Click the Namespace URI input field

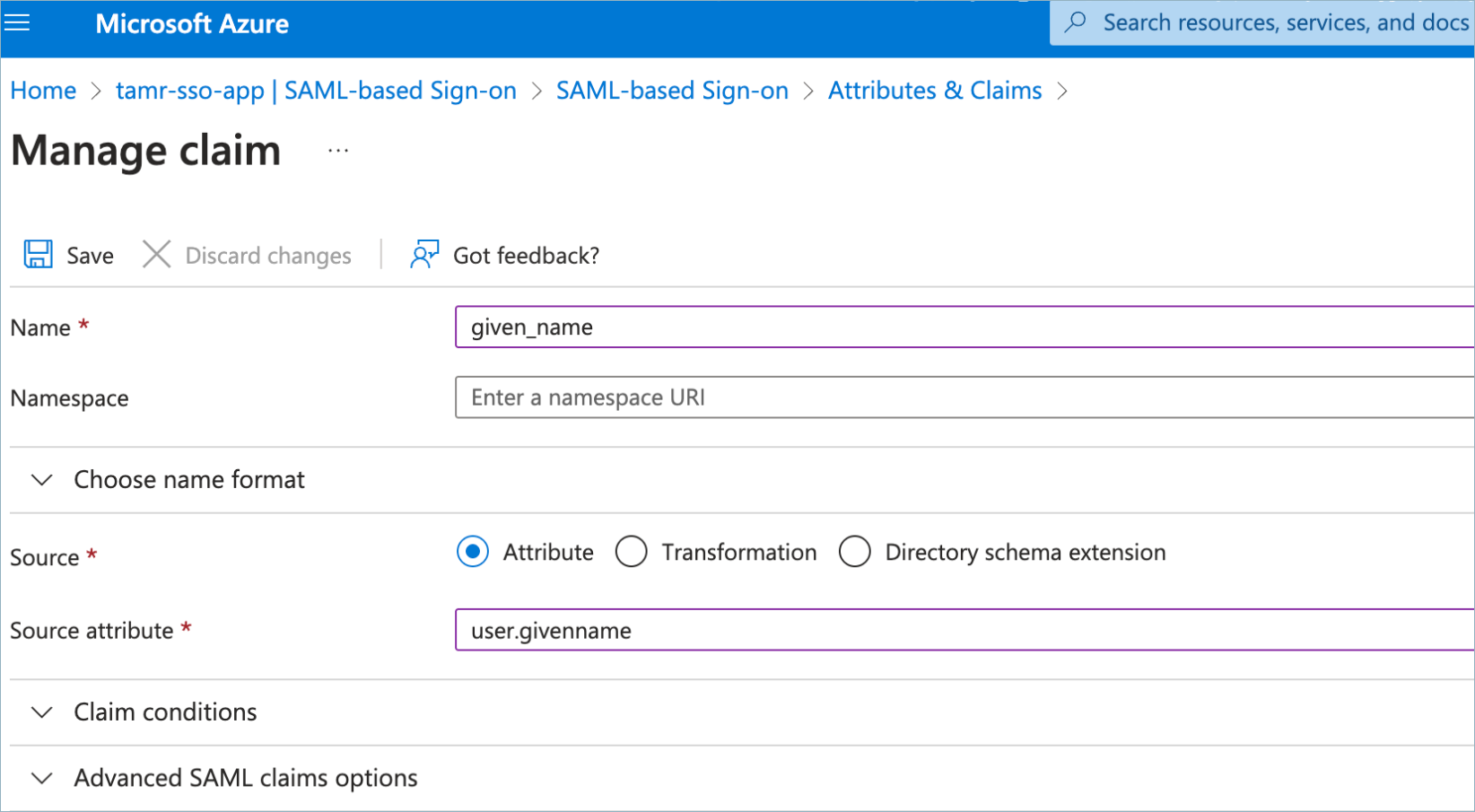[x=960, y=397]
